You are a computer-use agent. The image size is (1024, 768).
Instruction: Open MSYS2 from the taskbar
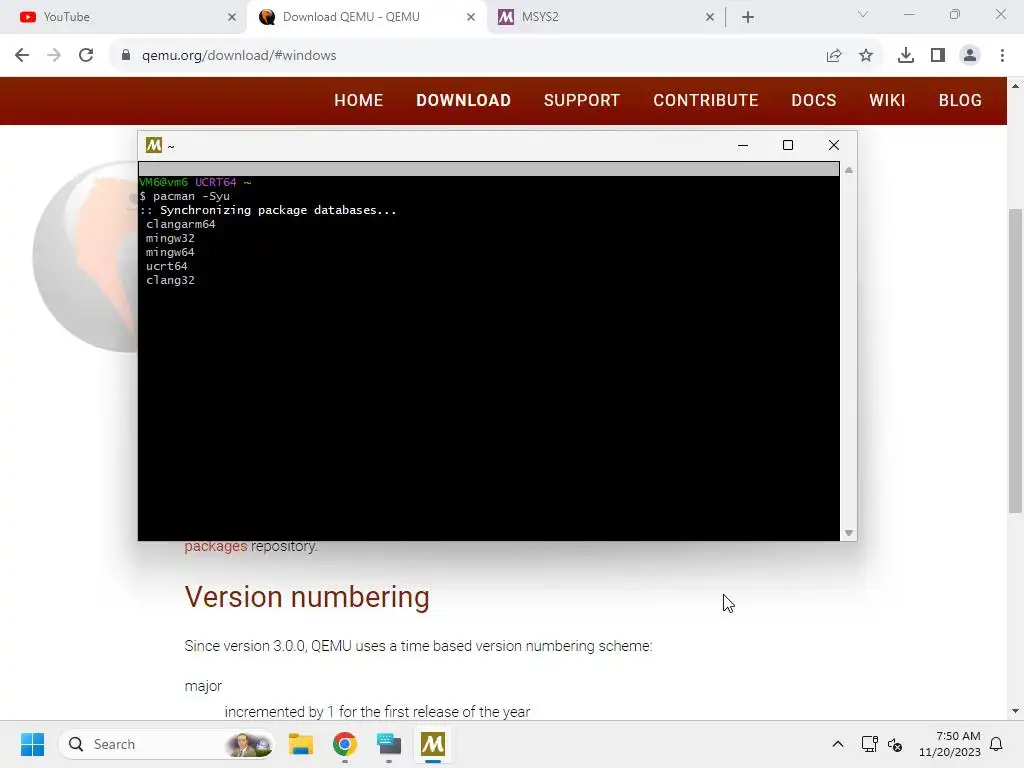coord(433,744)
